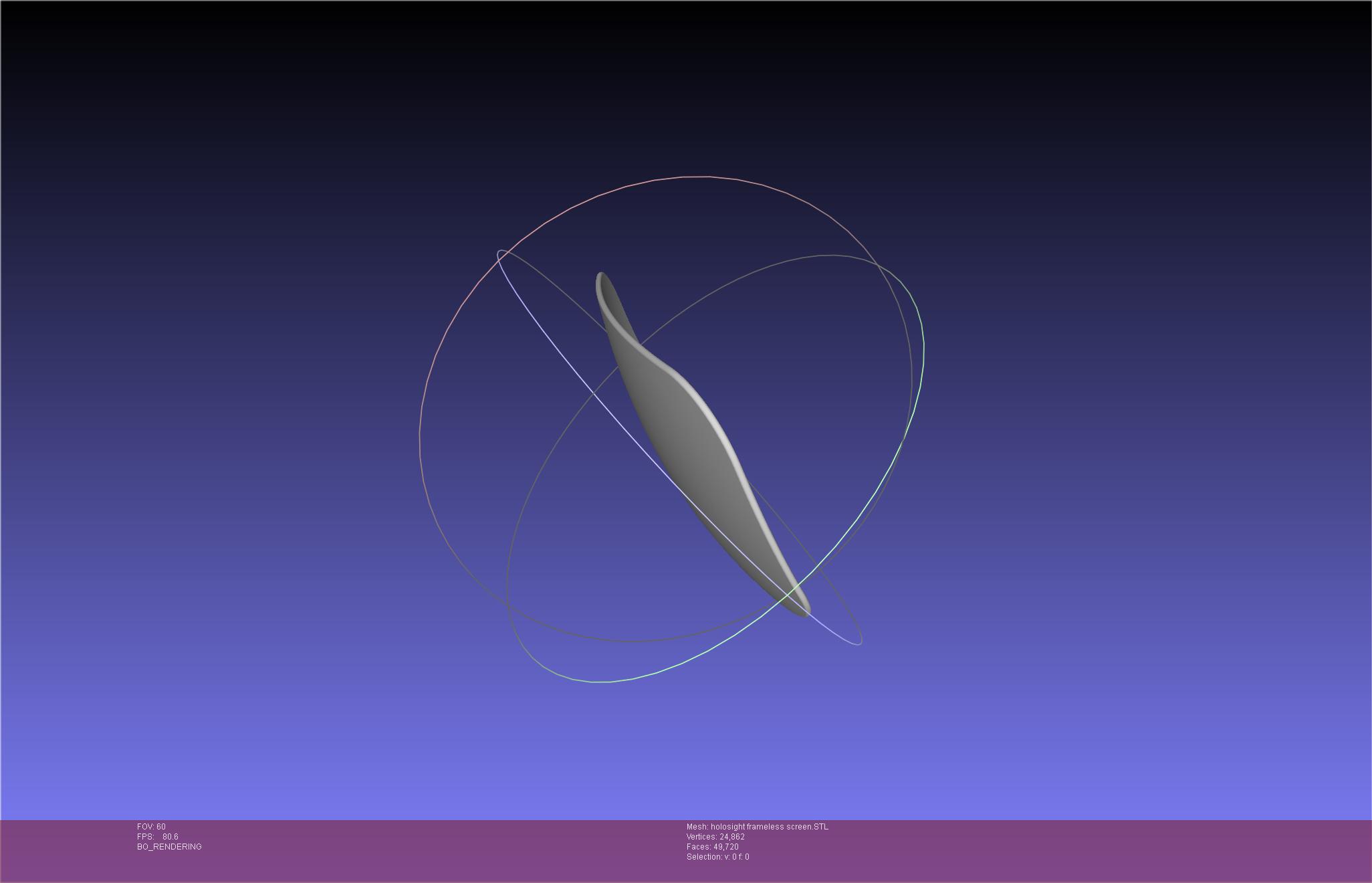This screenshot has height=883, width=1372.
Task: Click top arc of pink trackball circle
Action: click(x=695, y=177)
